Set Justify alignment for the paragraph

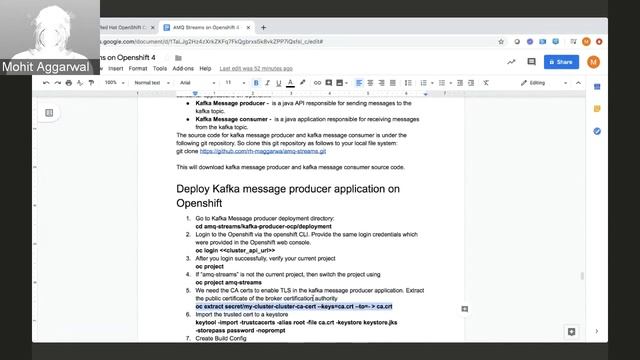pos(393,83)
